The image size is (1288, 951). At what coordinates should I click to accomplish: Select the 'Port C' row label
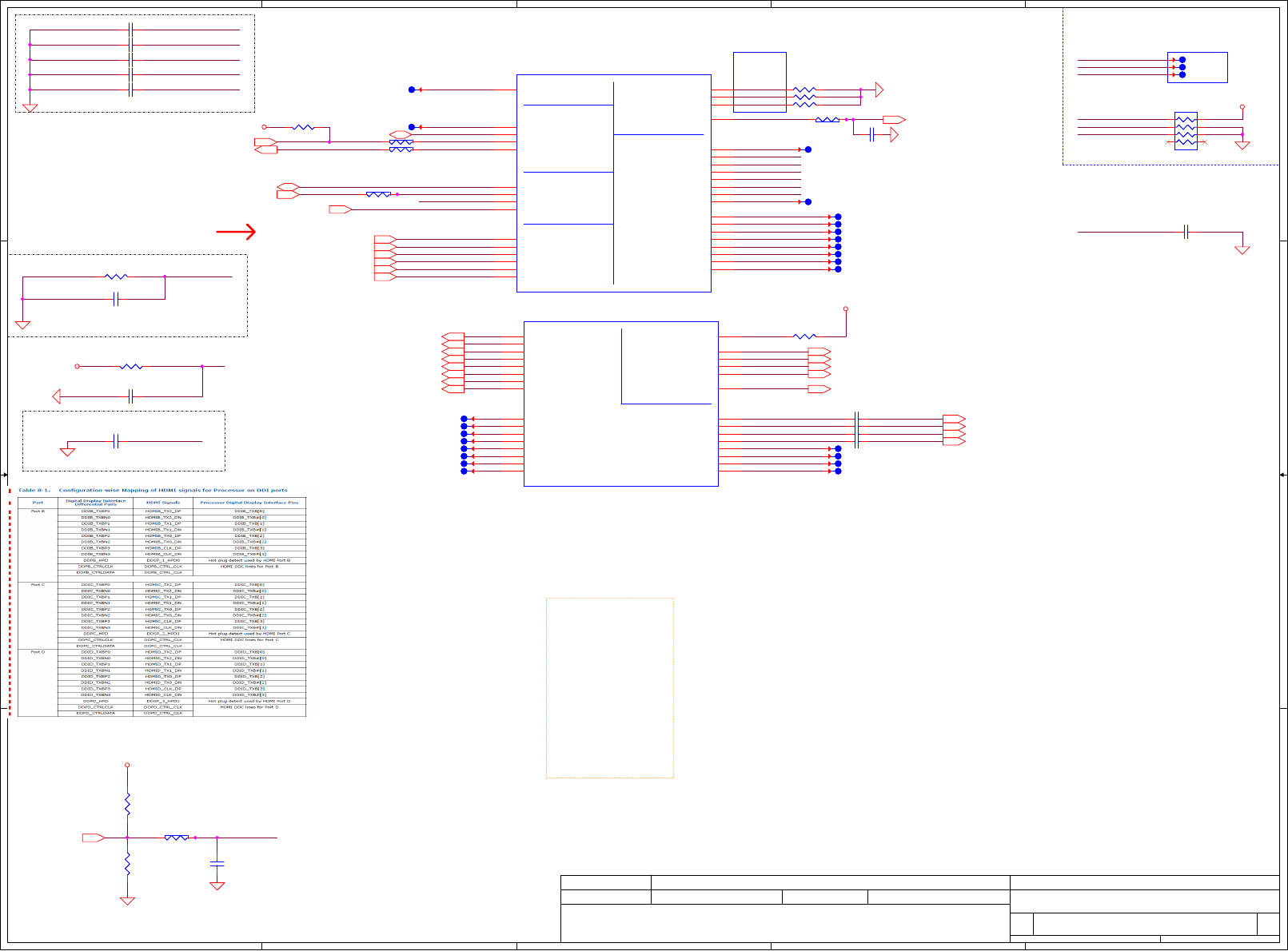(38, 585)
